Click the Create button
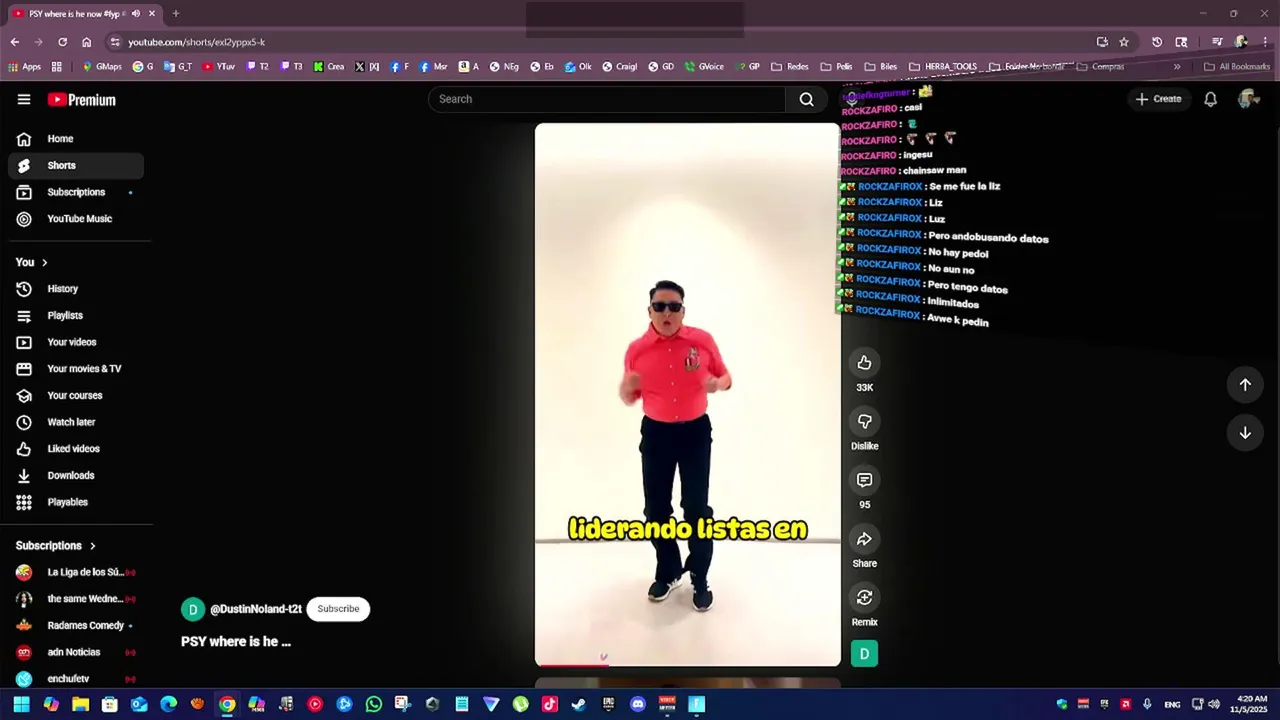The image size is (1280, 720). coord(1158,99)
